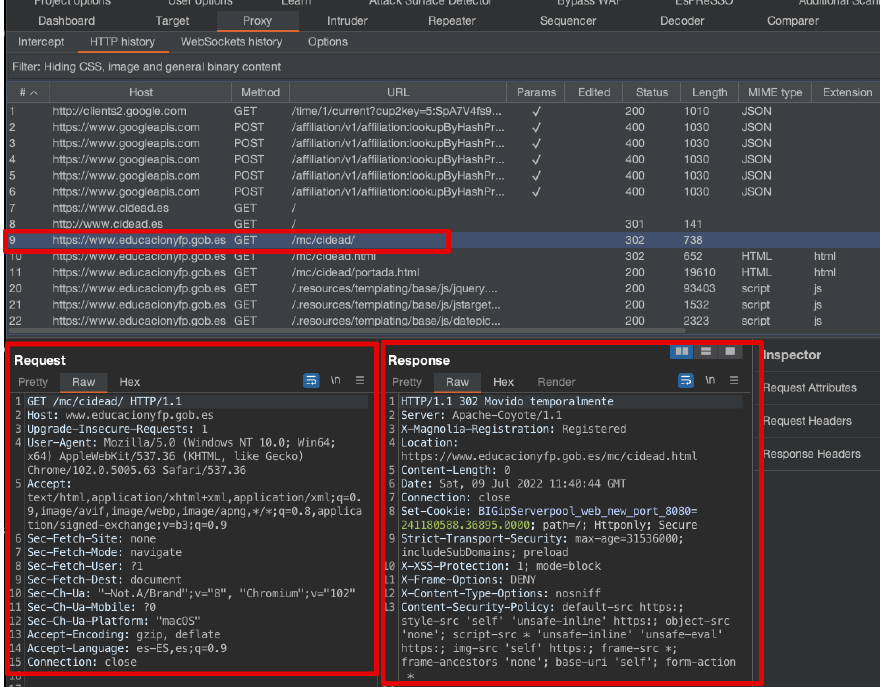880x687 pixels.
Task: Select history row for /mc/cidead/portada.html
Action: pos(354,272)
